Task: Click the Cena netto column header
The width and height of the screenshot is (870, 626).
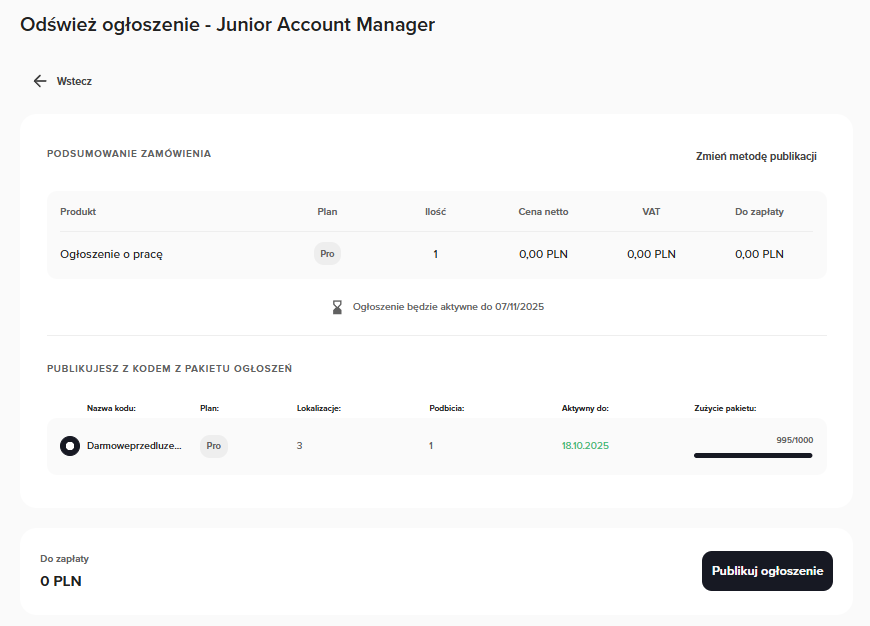Action: pos(543,212)
